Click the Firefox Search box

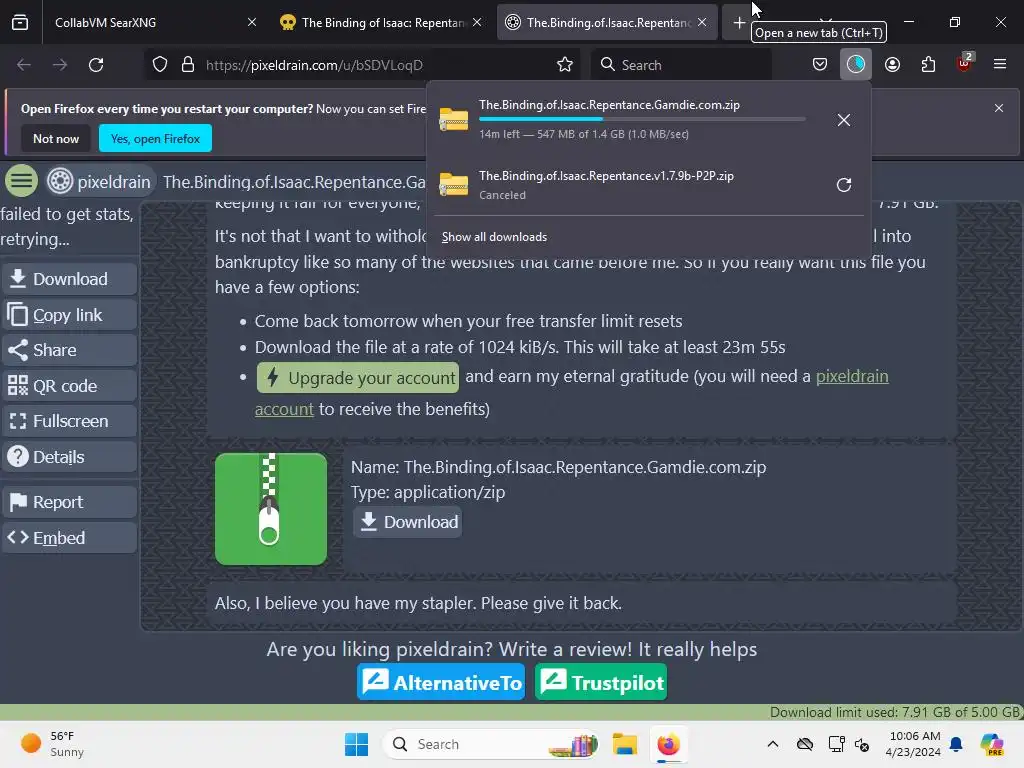point(681,65)
